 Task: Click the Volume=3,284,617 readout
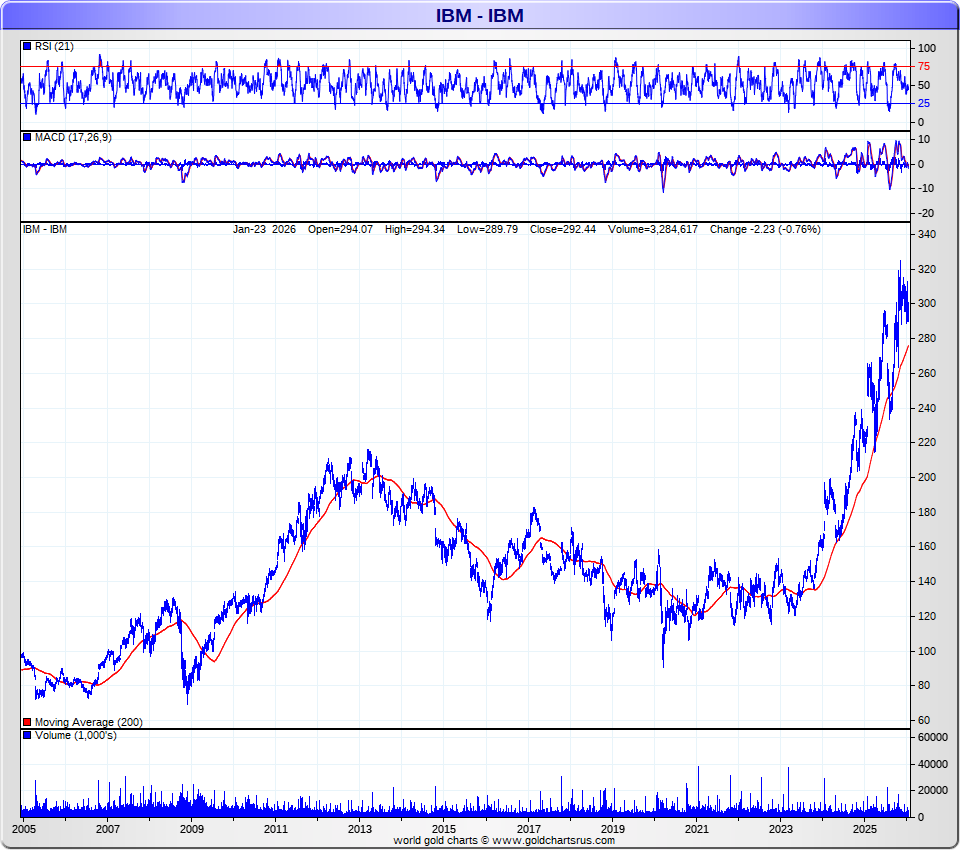pos(653,229)
